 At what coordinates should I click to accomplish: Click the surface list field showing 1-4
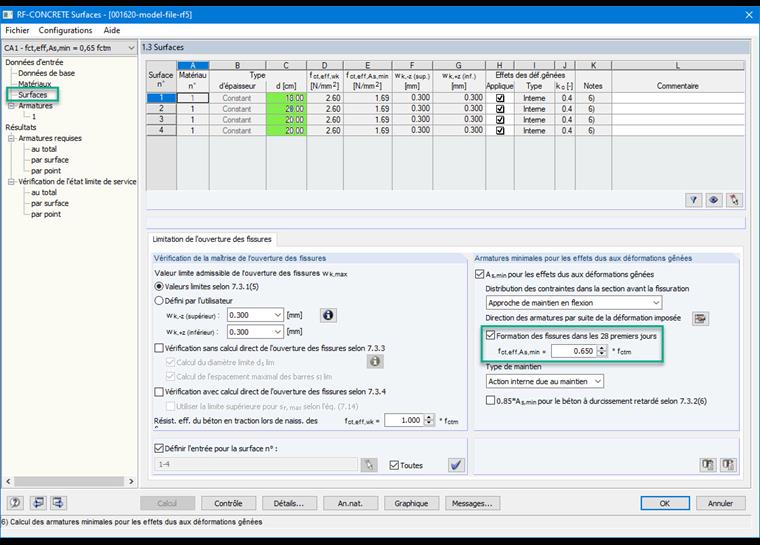pyautogui.click(x=256, y=465)
